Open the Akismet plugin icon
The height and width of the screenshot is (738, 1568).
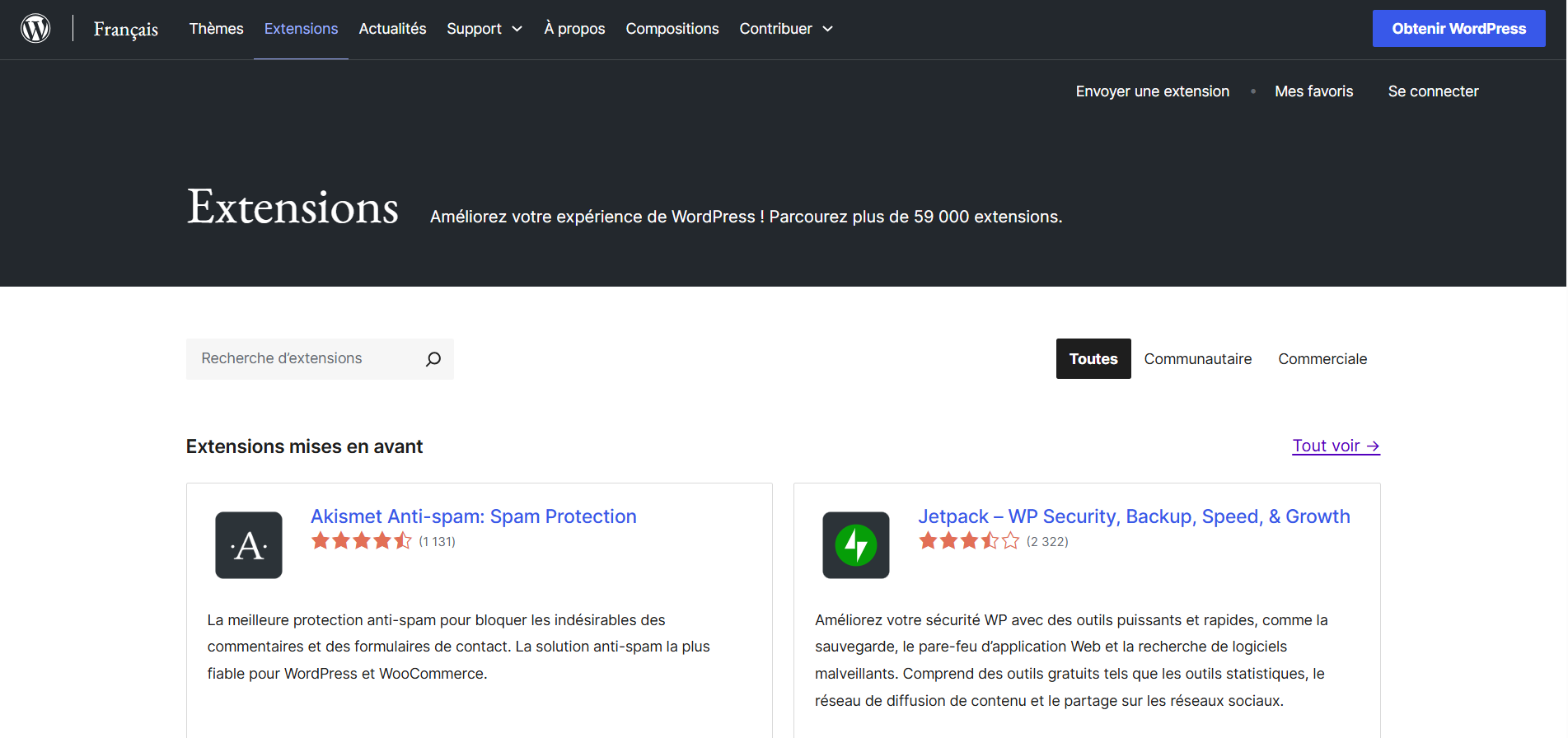click(249, 545)
